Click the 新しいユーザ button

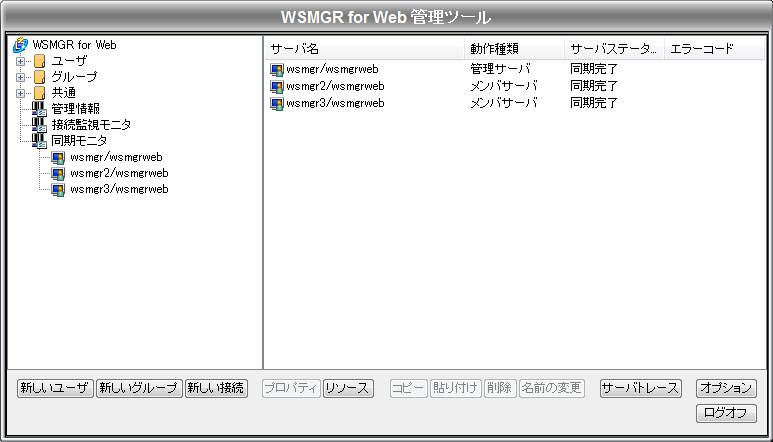[x=55, y=388]
